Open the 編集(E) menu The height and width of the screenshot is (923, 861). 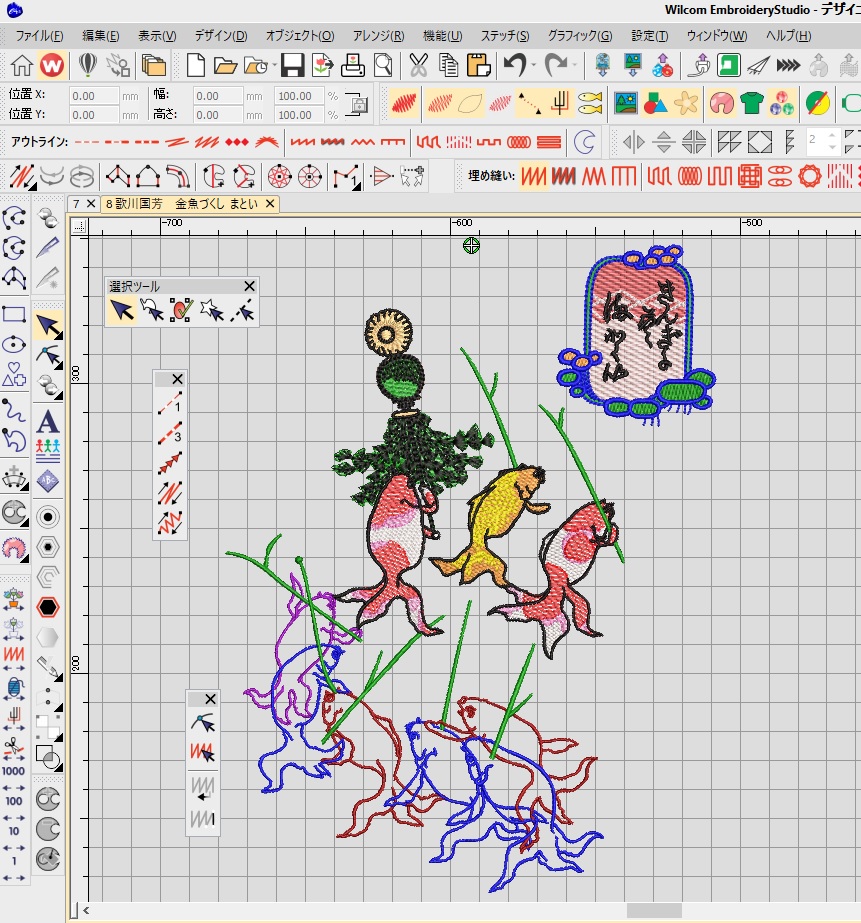click(x=101, y=36)
